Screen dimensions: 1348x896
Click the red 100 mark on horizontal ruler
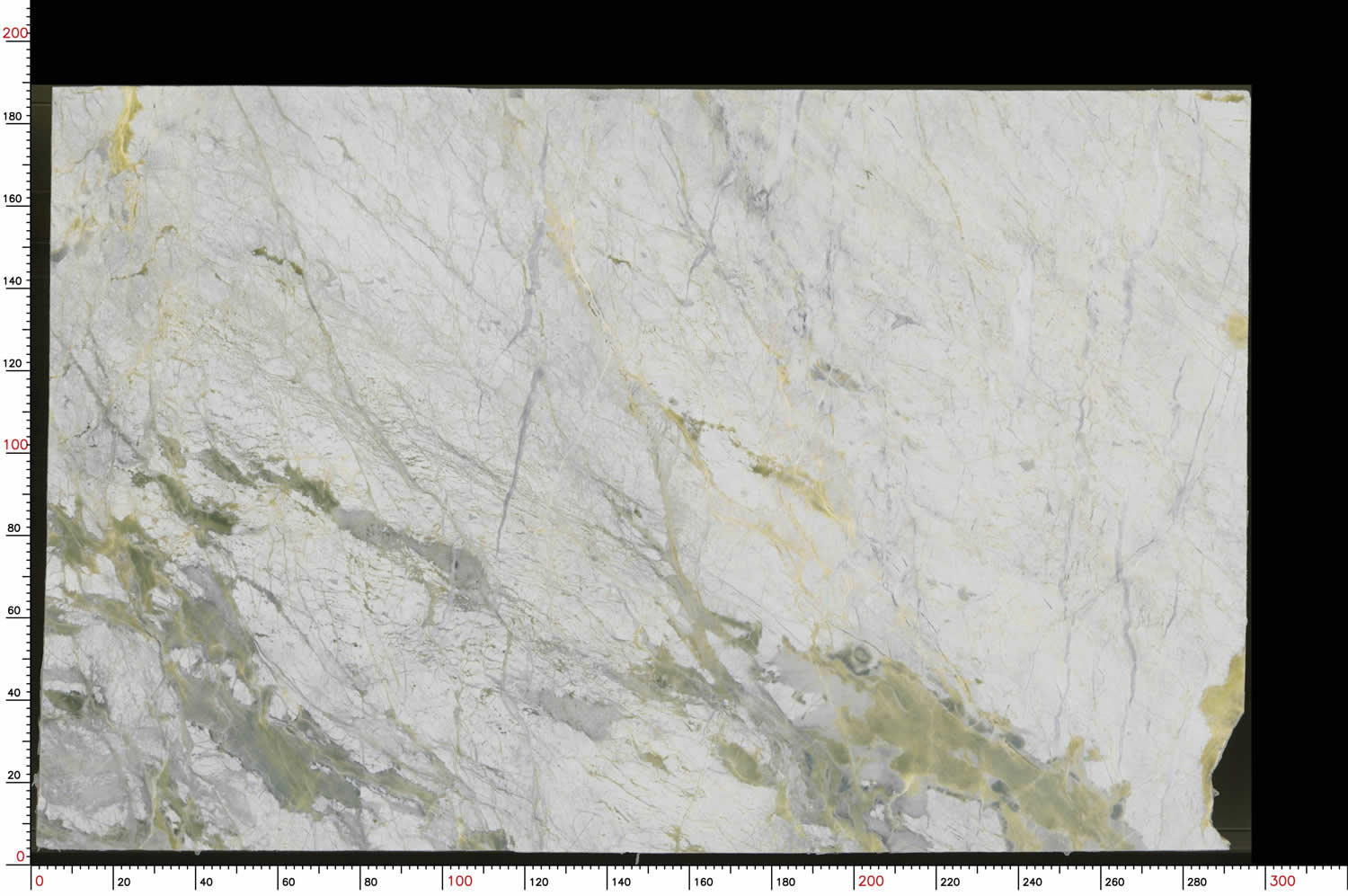(x=459, y=881)
